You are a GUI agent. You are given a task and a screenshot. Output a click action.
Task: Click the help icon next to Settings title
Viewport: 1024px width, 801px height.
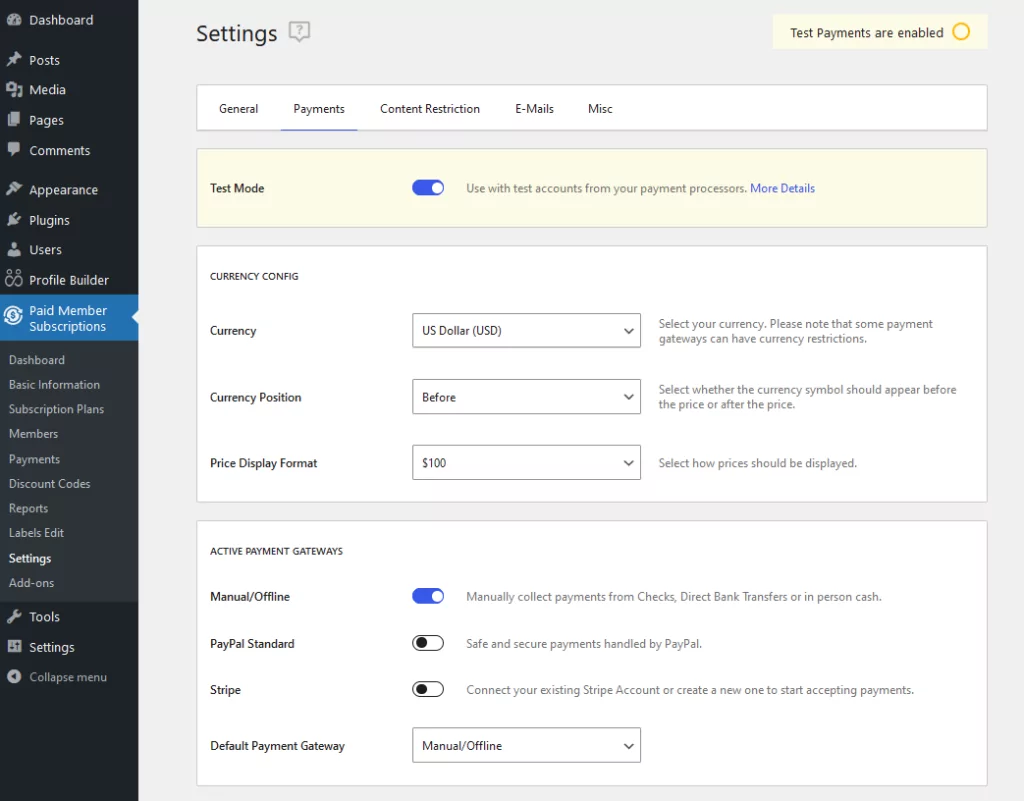[299, 31]
